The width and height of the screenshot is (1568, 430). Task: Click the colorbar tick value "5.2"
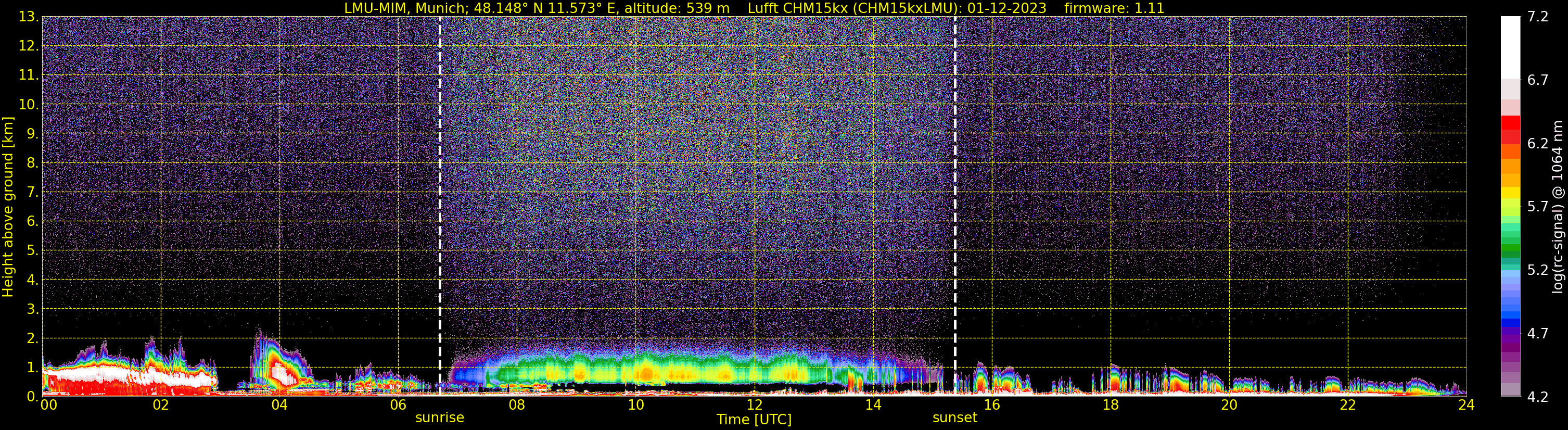[1538, 270]
